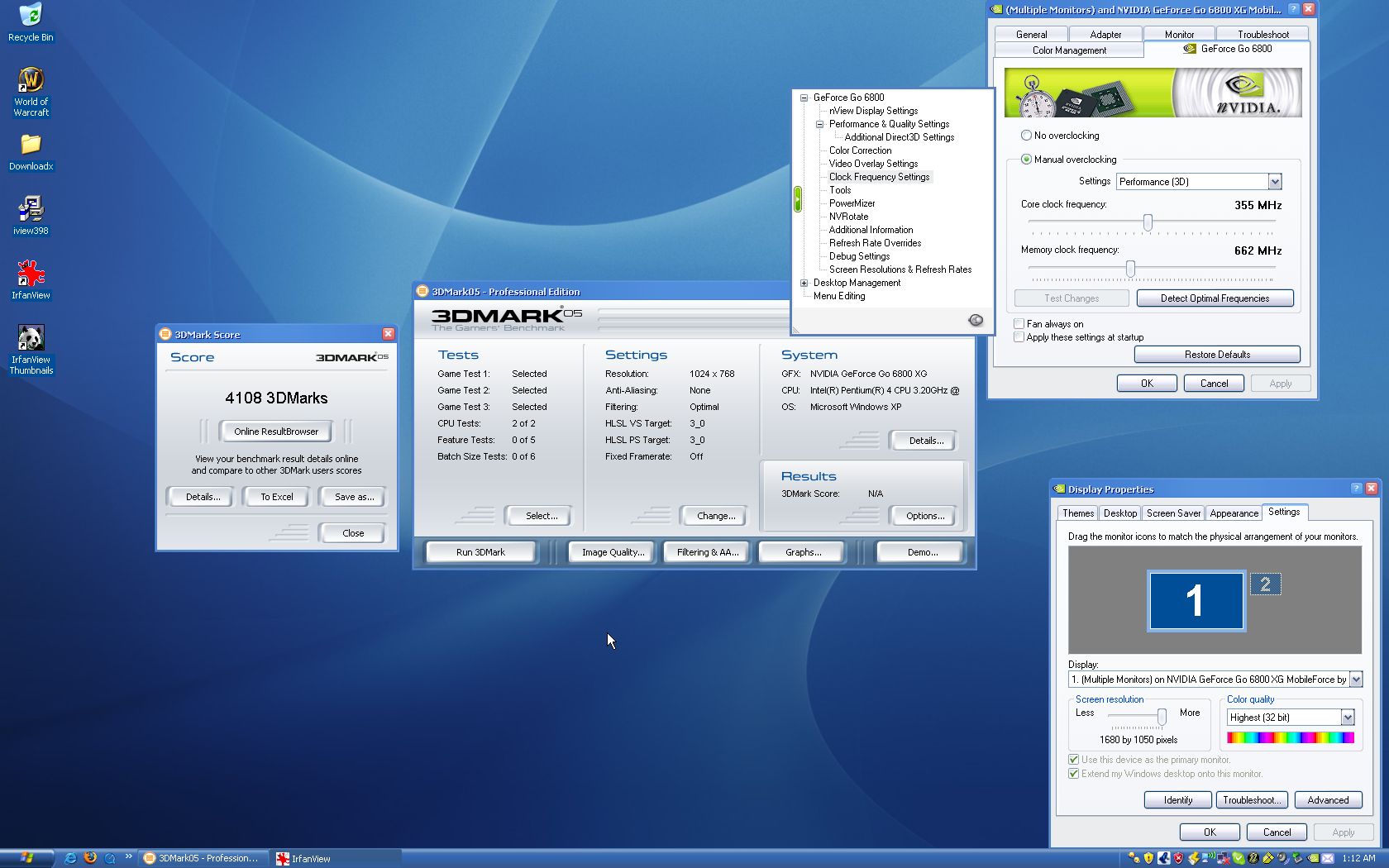Click the Online ResultBrowser button

point(275,432)
